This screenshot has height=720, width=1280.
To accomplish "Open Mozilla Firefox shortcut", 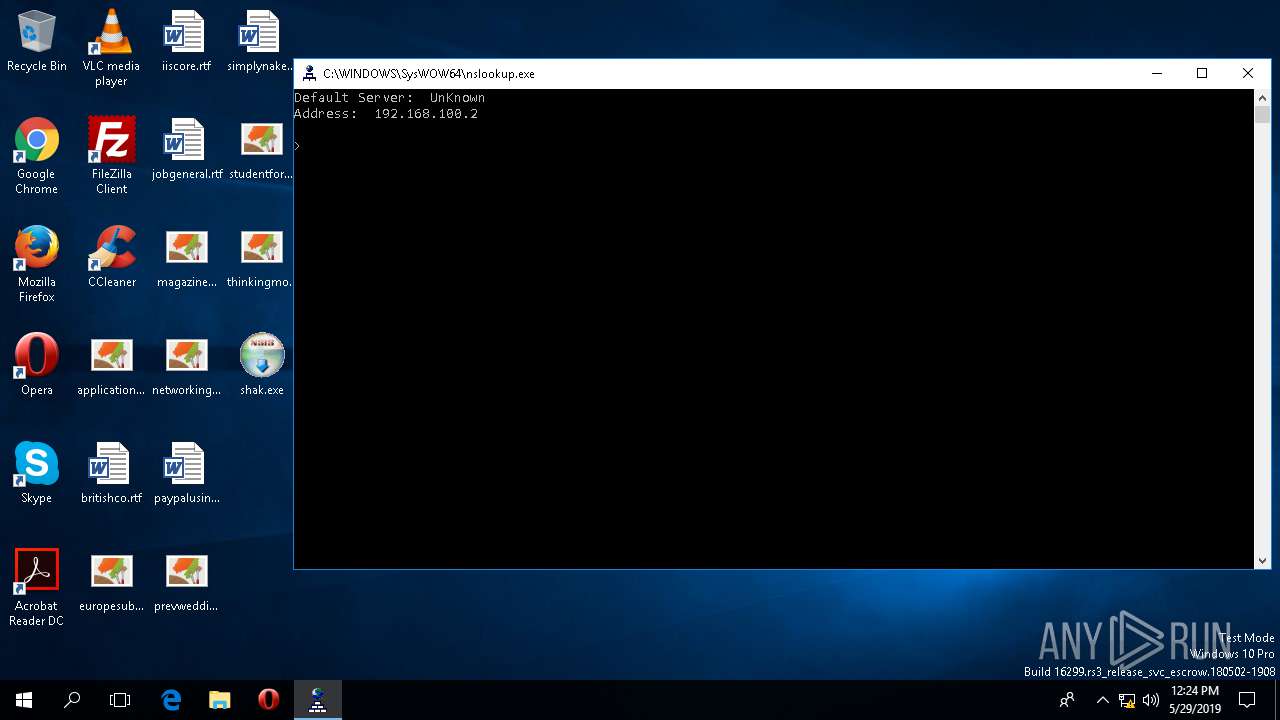I will (37, 264).
